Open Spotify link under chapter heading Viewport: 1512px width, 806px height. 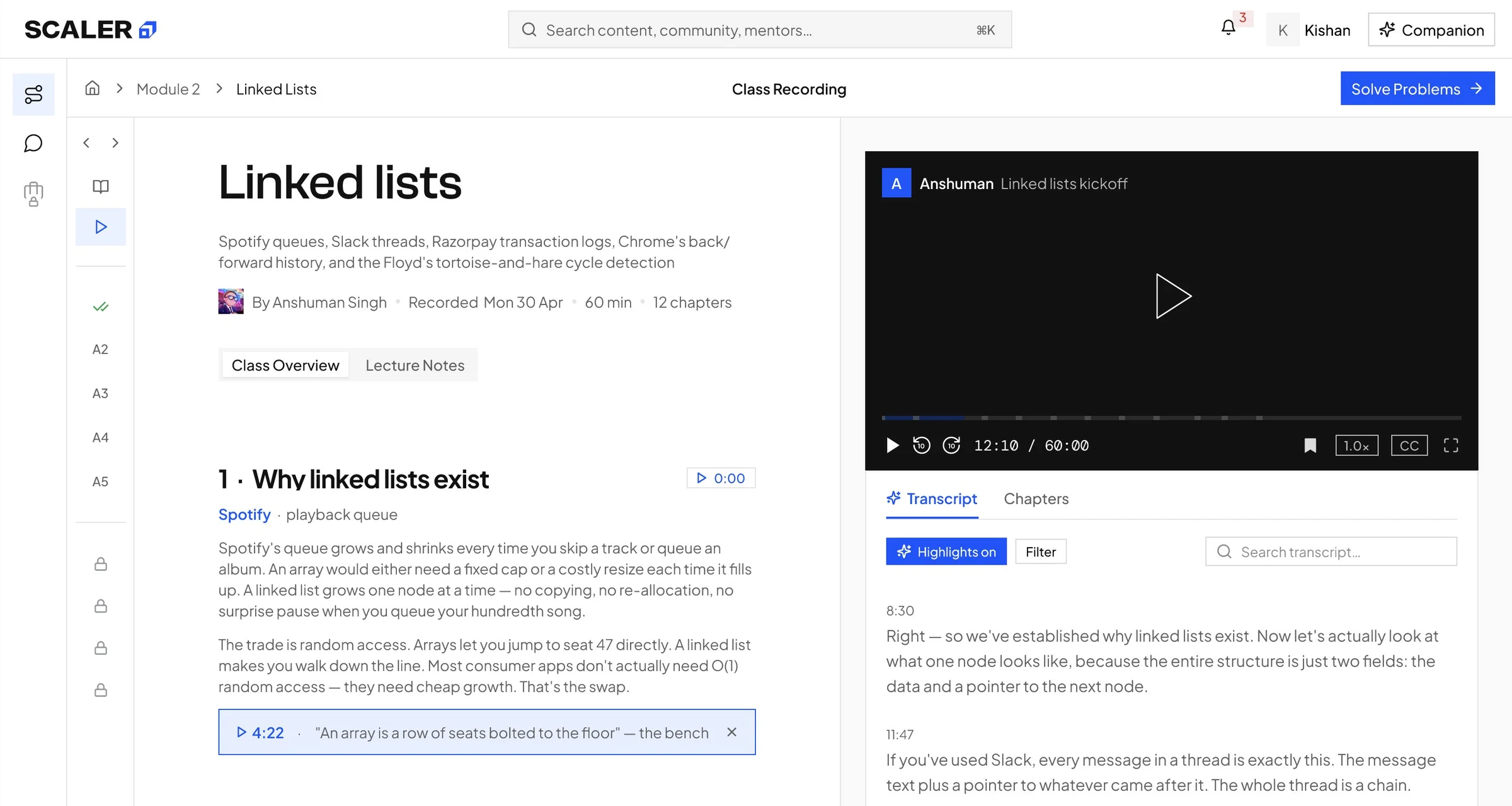pos(244,515)
